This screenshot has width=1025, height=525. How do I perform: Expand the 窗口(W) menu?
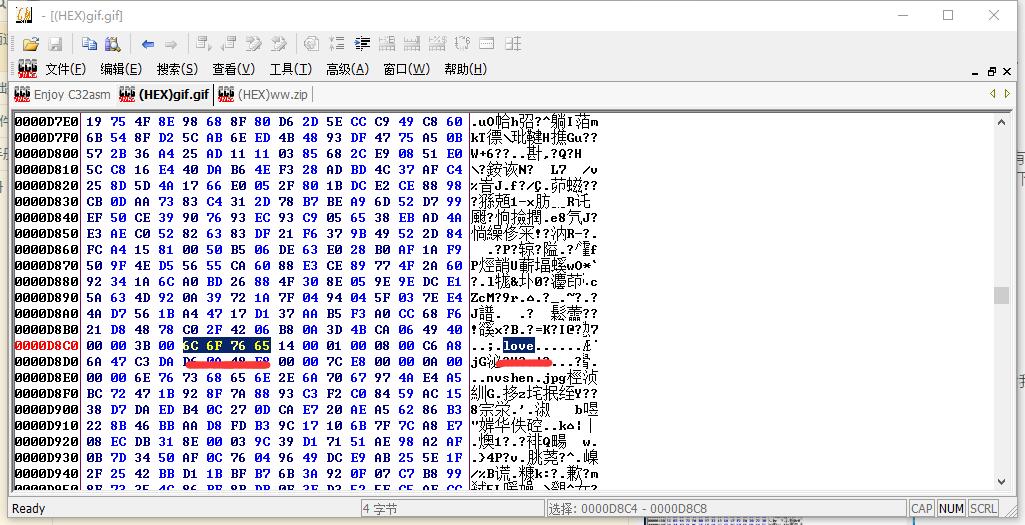[x=406, y=69]
